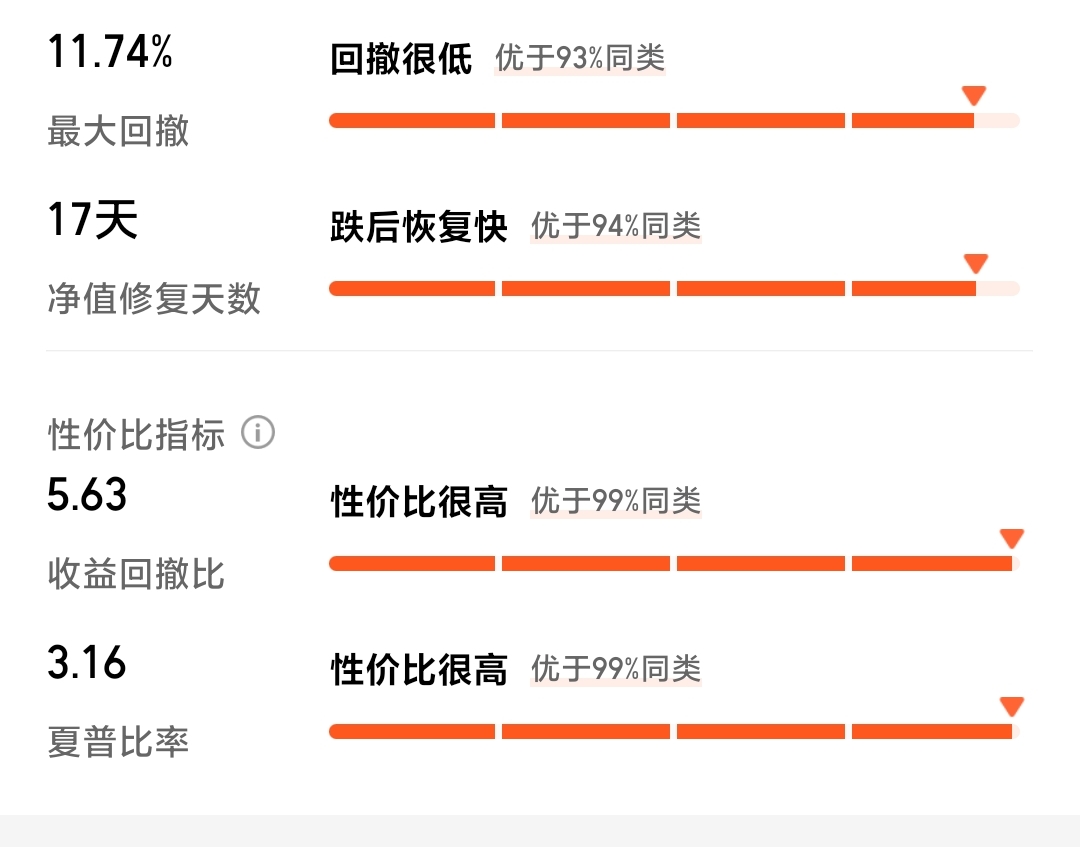Screen dimensions: 1080x847
Task: Select the 性价比指标 section heading
Action: coord(136,435)
